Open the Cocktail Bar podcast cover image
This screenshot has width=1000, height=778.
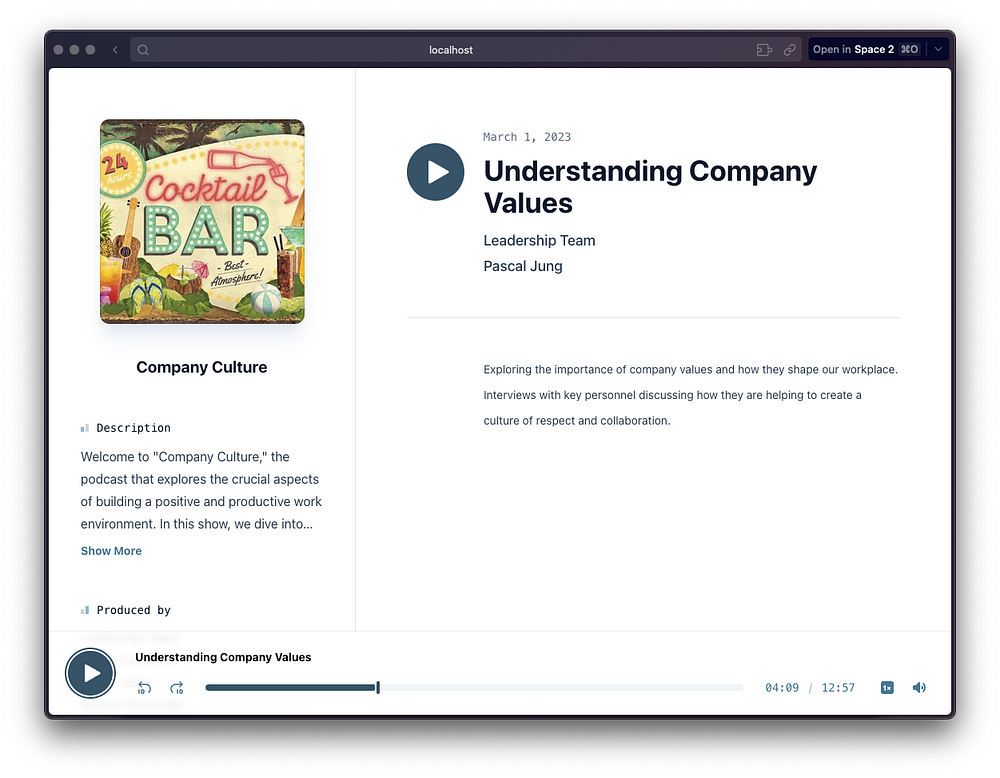(x=202, y=221)
